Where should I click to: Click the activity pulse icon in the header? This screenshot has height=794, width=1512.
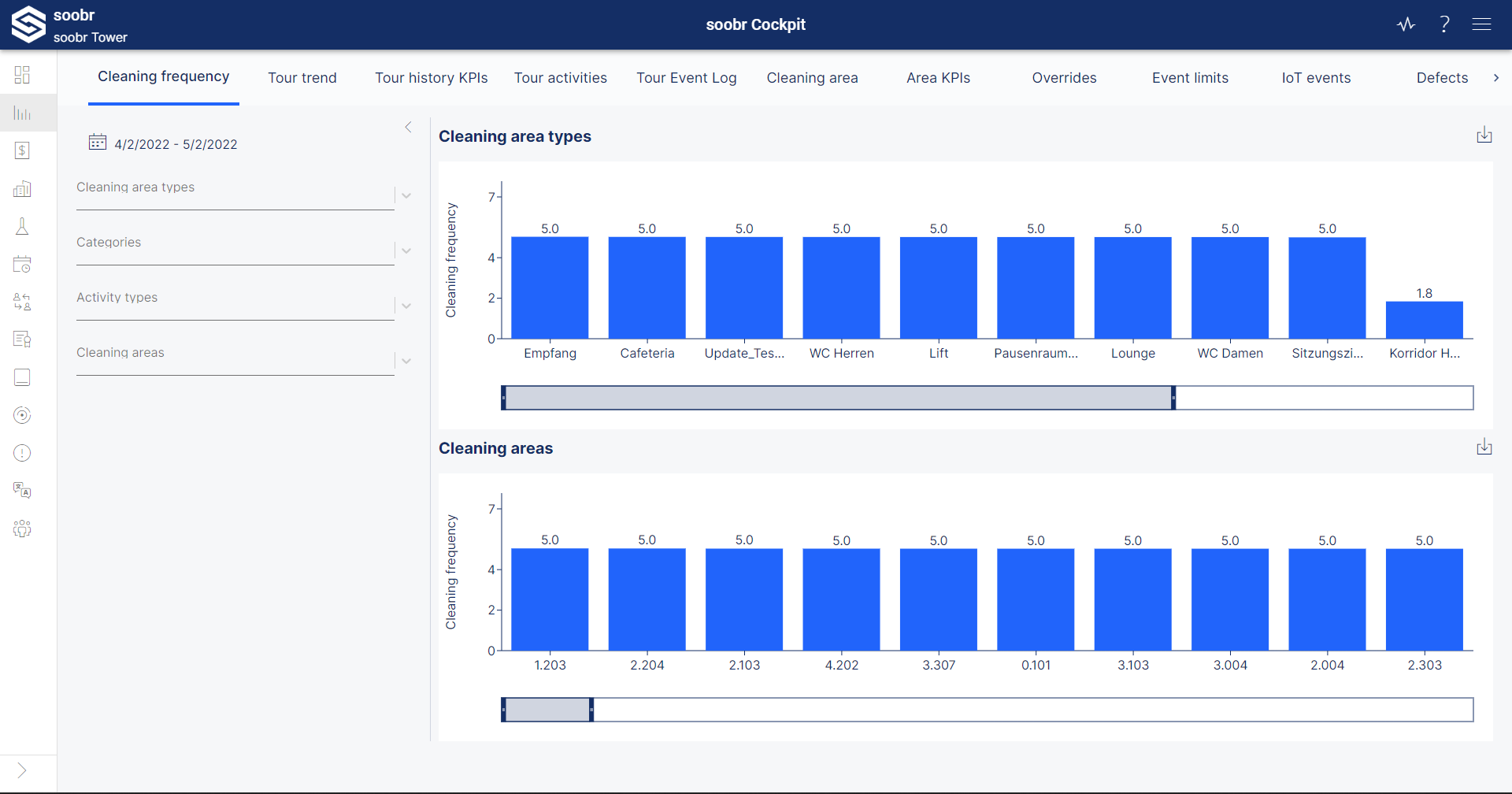(x=1406, y=24)
